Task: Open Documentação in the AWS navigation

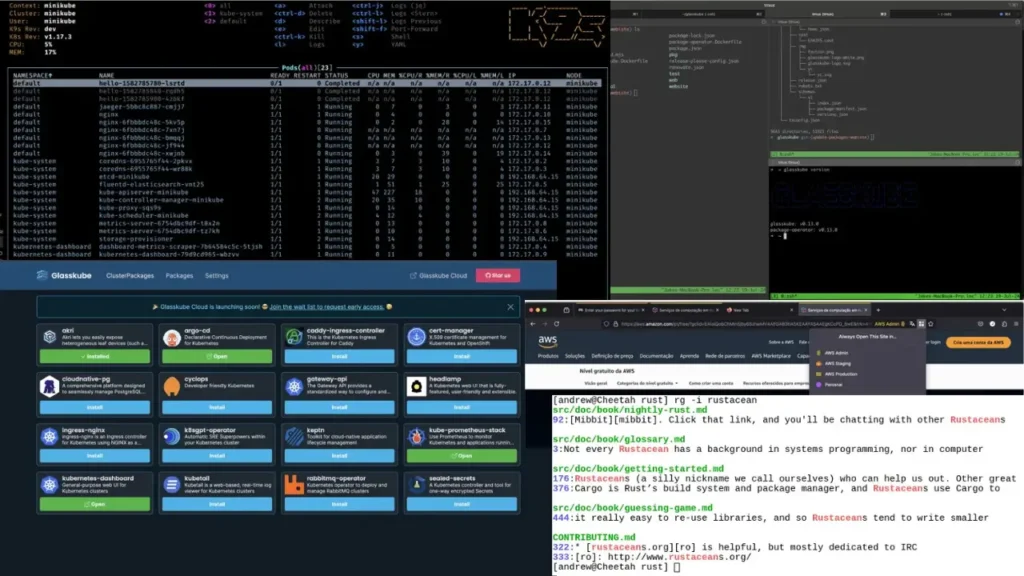Action: click(656, 357)
